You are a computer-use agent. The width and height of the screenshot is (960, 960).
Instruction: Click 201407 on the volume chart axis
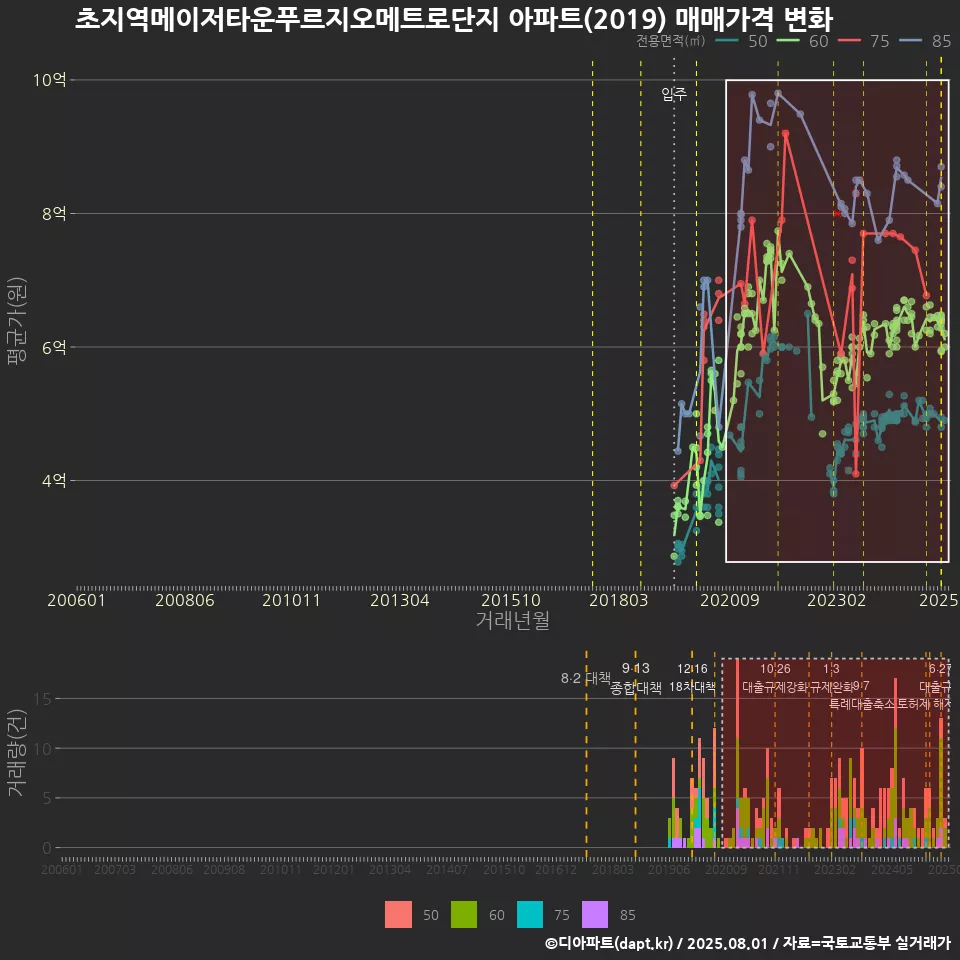[x=447, y=869]
